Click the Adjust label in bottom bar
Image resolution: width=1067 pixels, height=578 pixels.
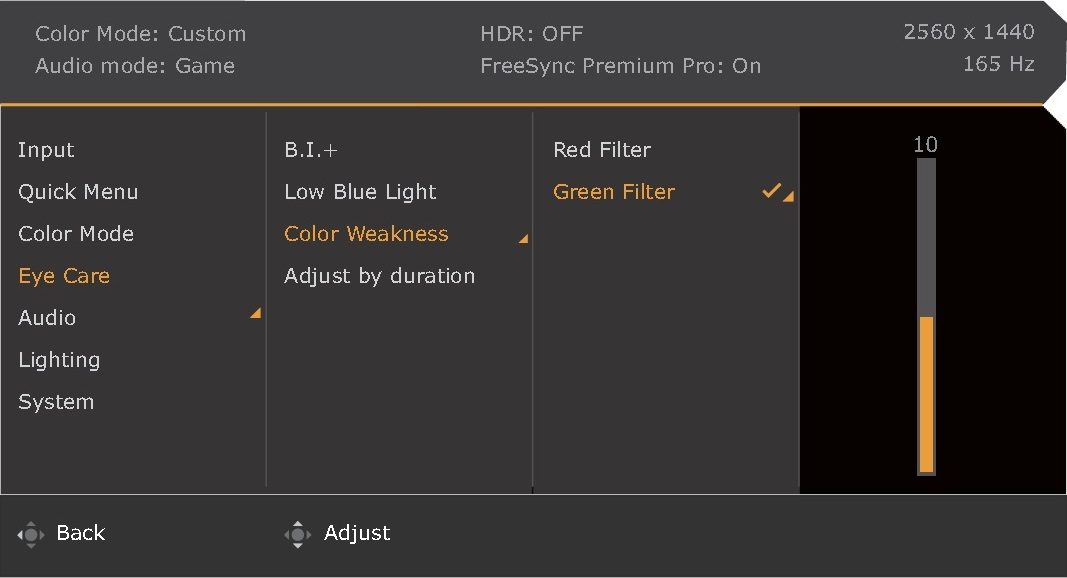click(357, 533)
